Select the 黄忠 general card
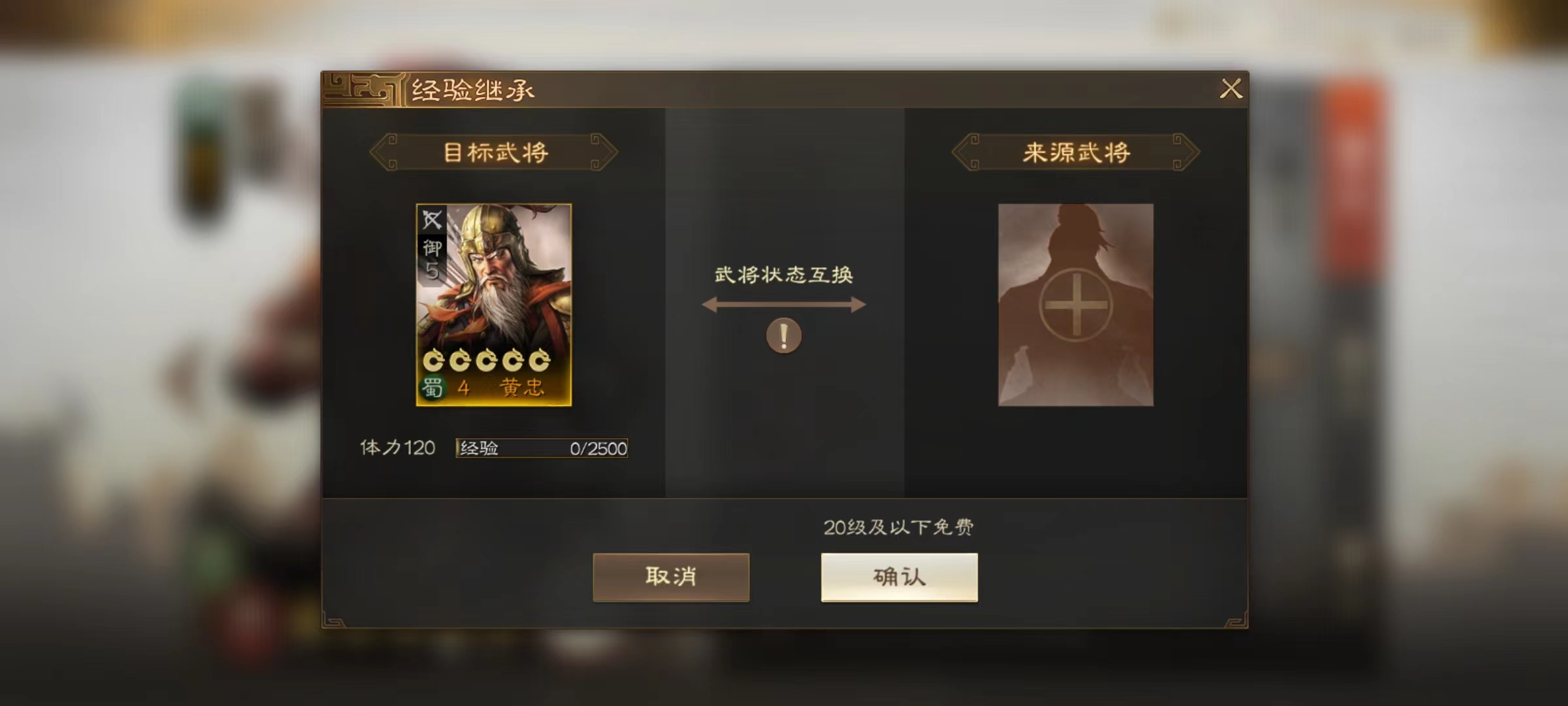Image resolution: width=1568 pixels, height=706 pixels. pos(494,305)
